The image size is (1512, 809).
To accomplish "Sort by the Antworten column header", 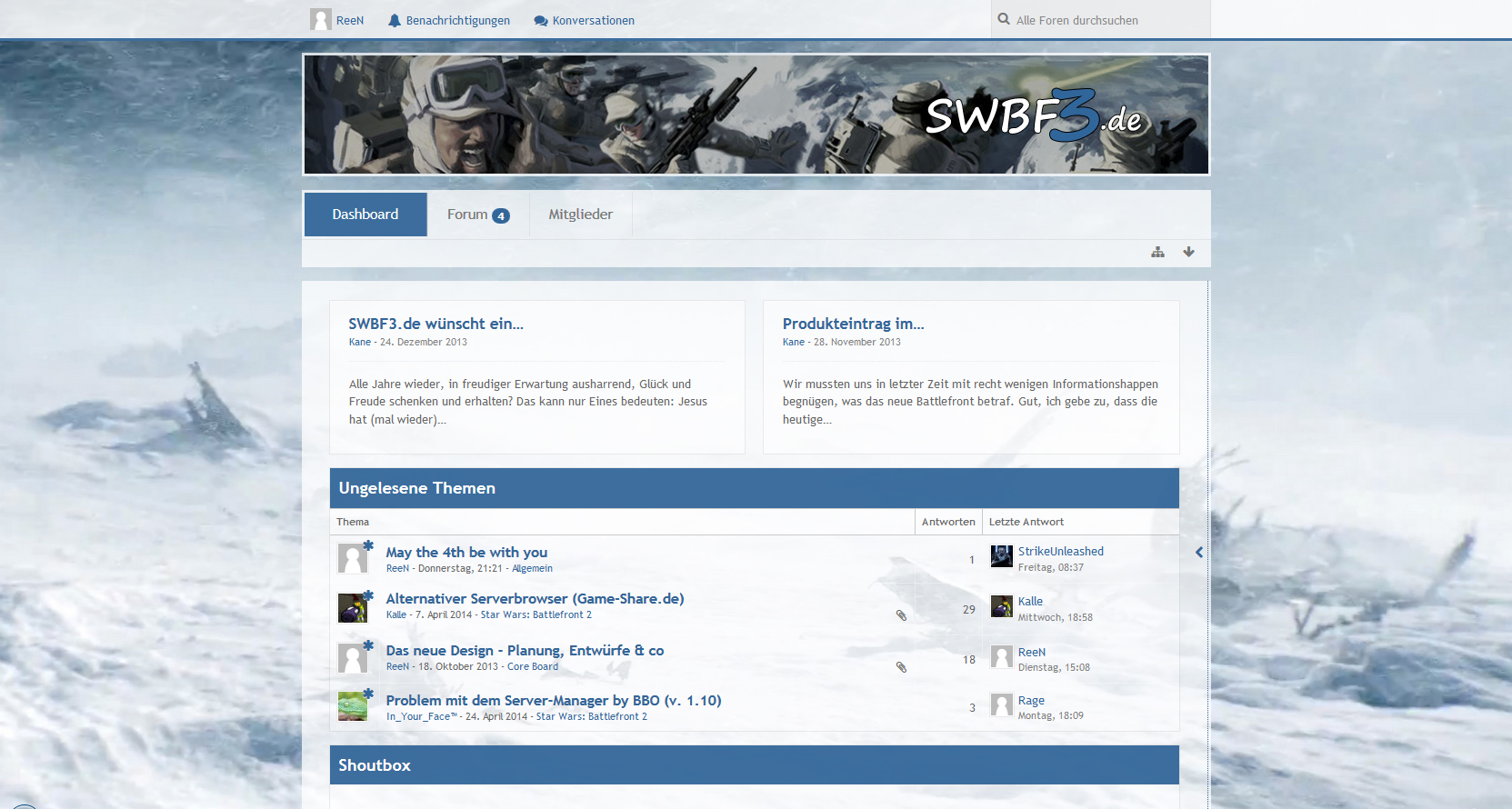I will click(948, 522).
